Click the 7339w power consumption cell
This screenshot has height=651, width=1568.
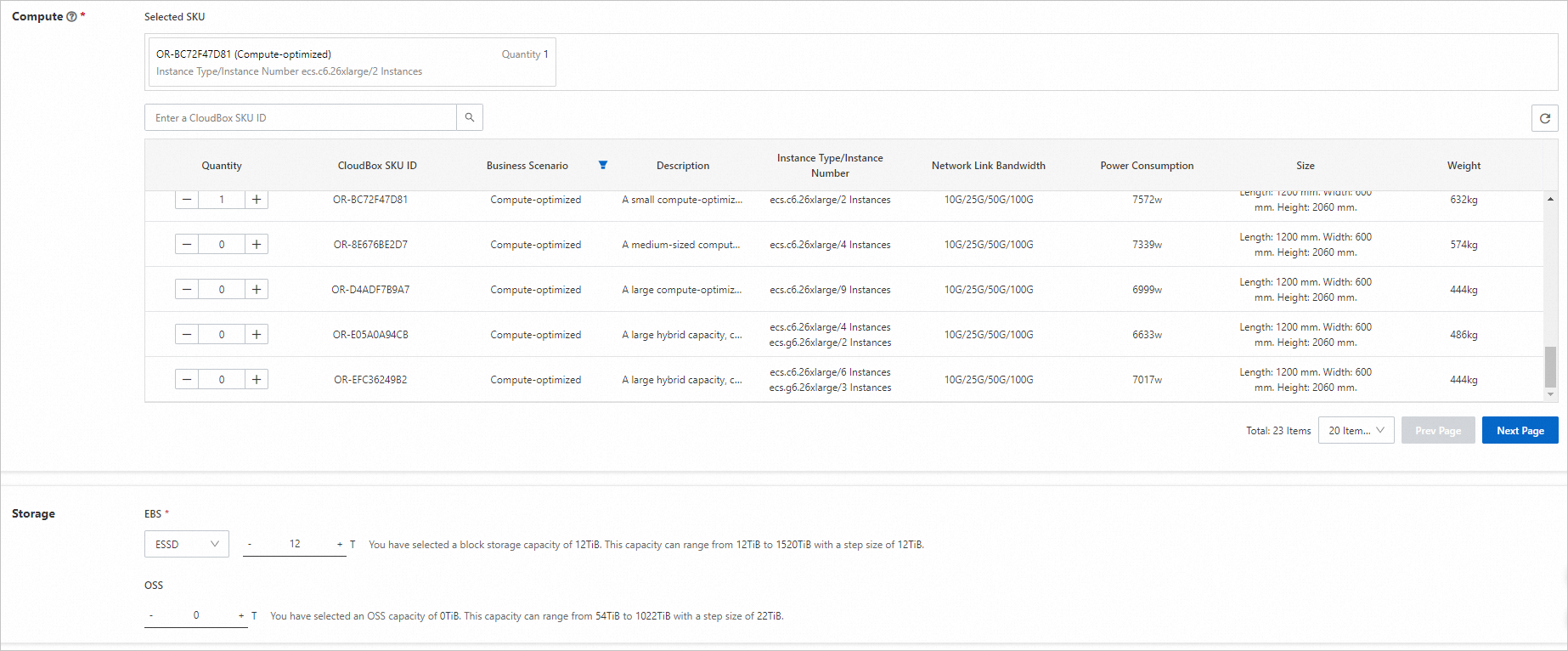(x=1147, y=245)
